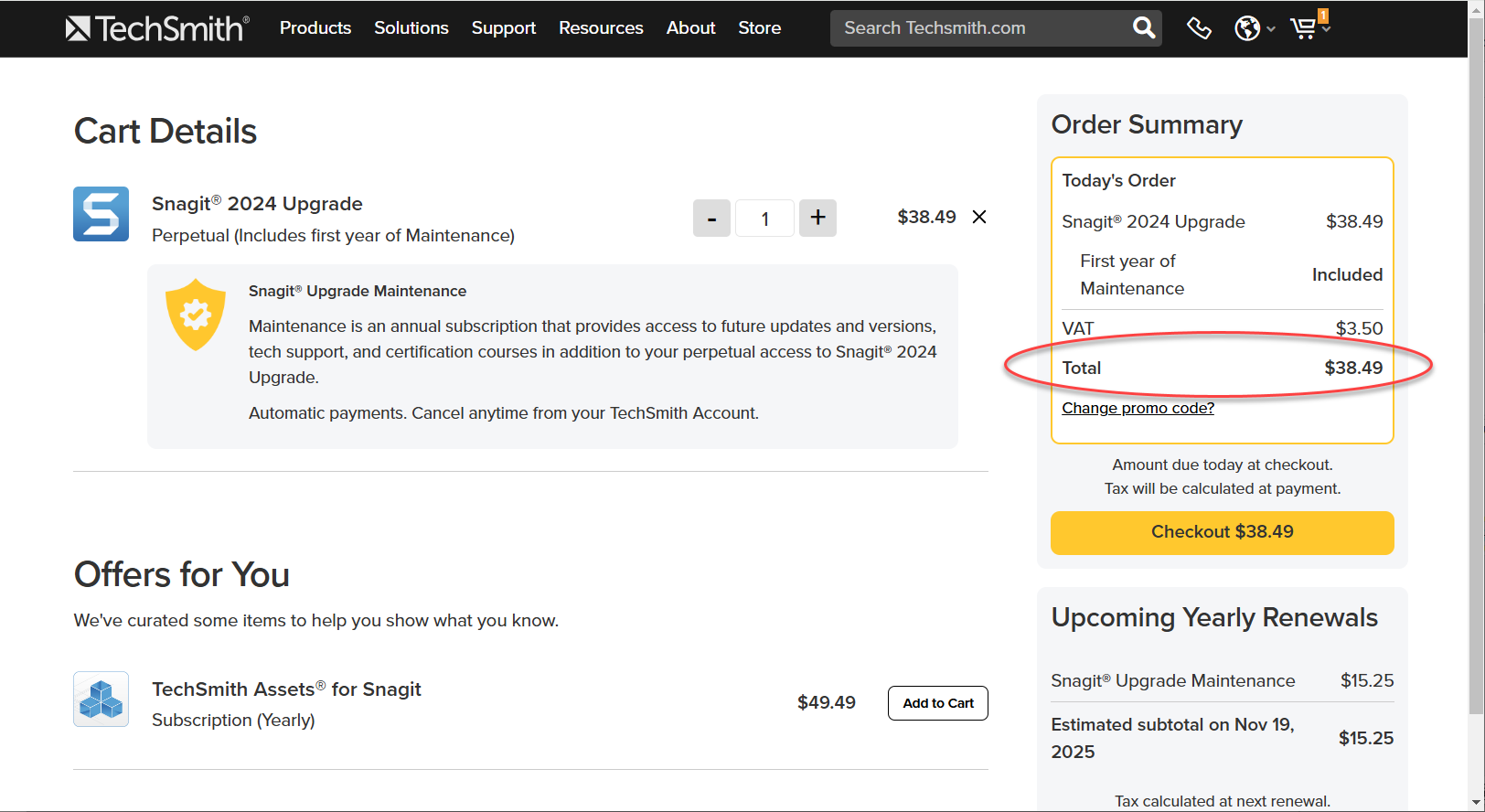Increase quantity with plus button

(x=817, y=218)
